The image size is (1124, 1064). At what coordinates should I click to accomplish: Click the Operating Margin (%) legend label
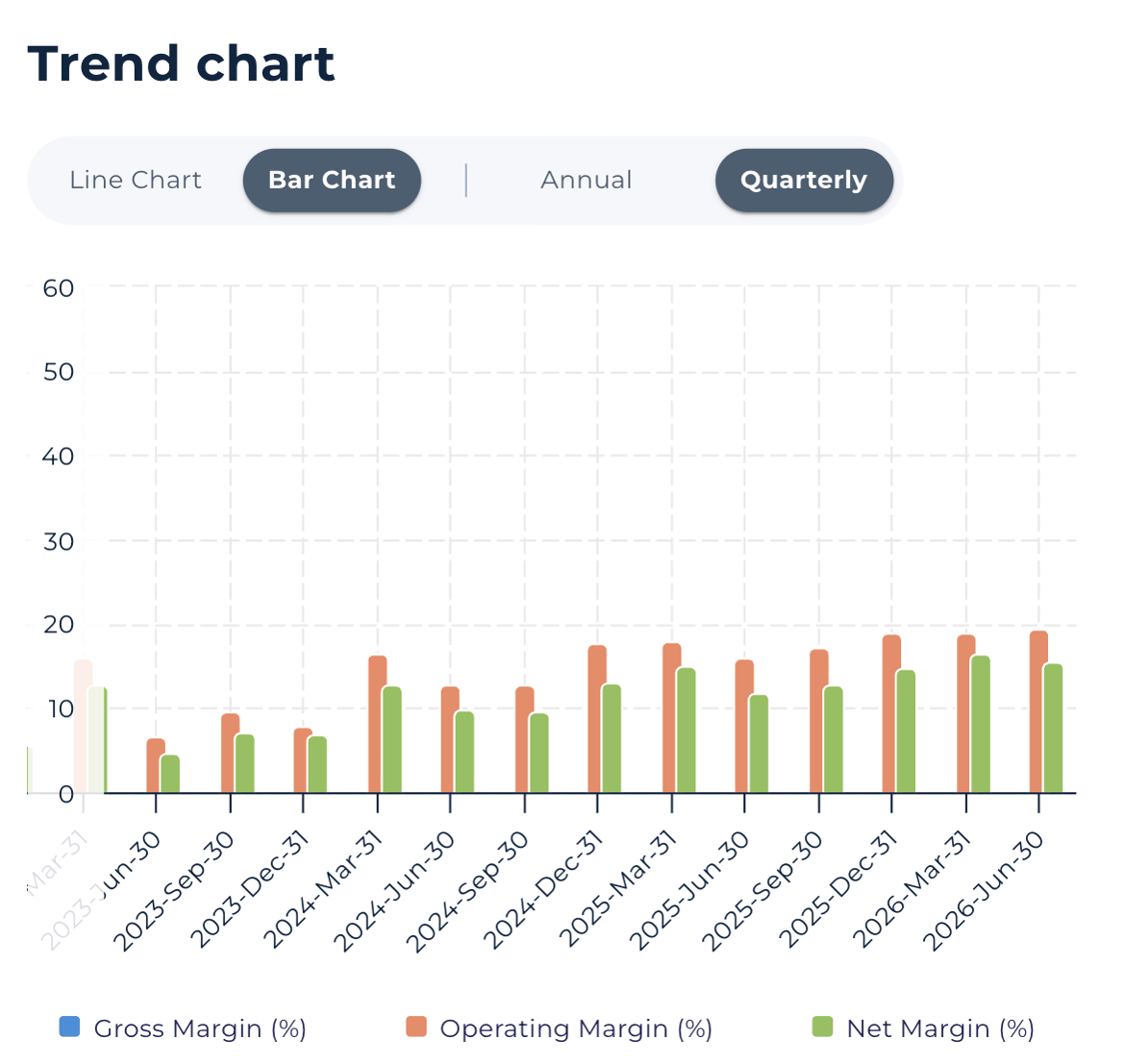tap(576, 1028)
